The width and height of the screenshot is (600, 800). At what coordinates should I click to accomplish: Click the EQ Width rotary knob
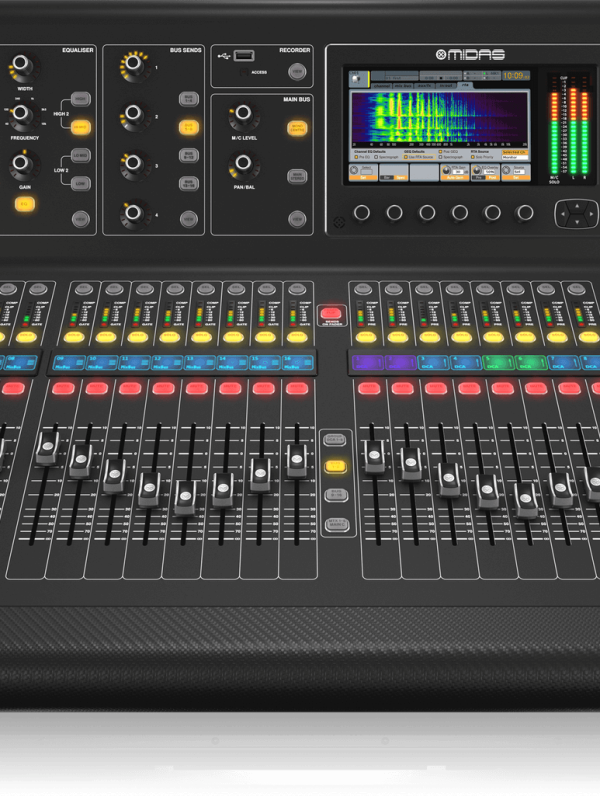pos(20,64)
